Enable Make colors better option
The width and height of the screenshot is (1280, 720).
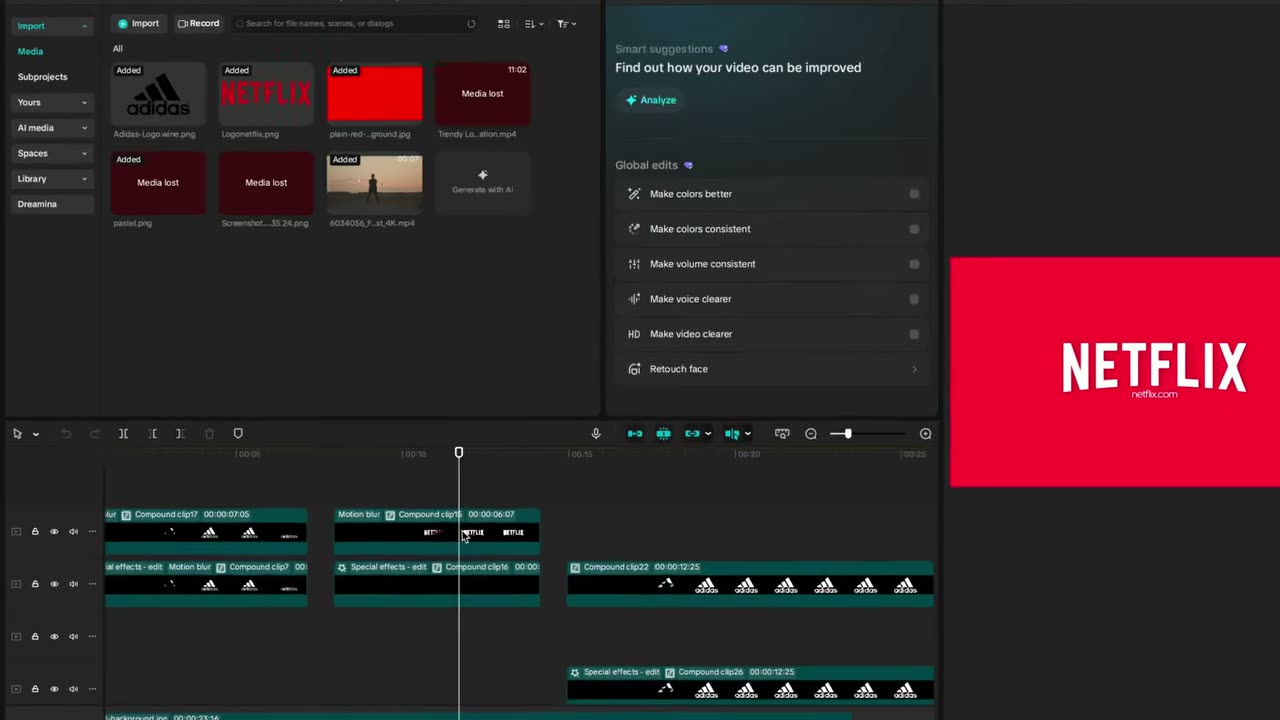point(914,194)
